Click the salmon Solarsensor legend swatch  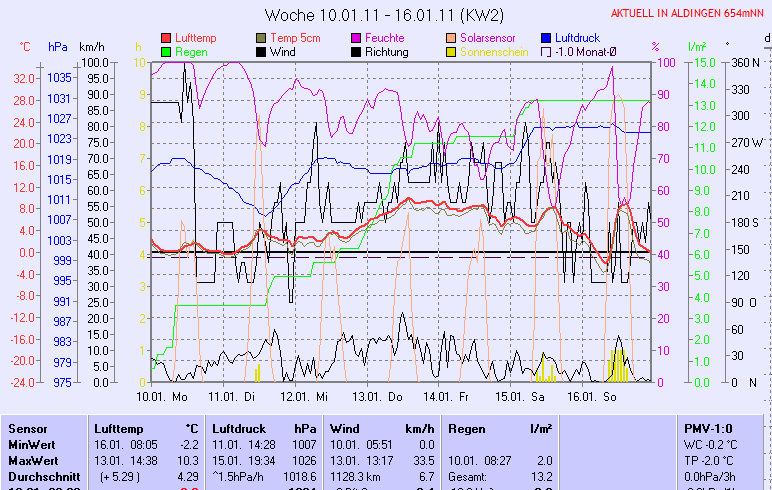pyautogui.click(x=451, y=38)
